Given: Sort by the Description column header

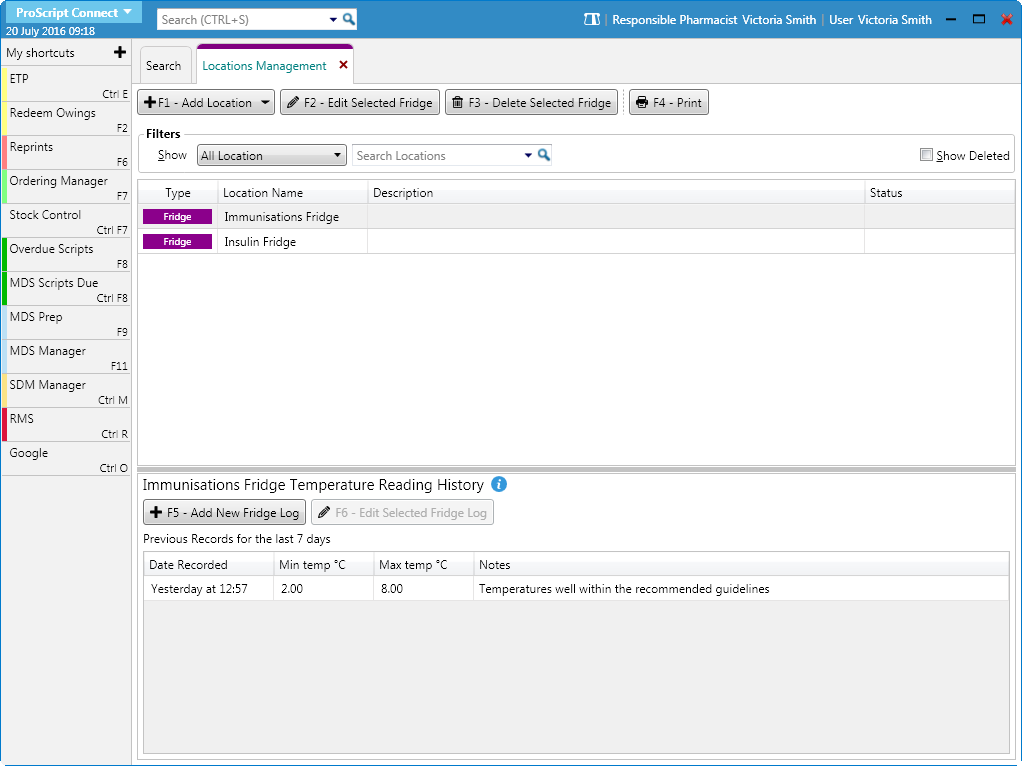Looking at the screenshot, I should [616, 193].
